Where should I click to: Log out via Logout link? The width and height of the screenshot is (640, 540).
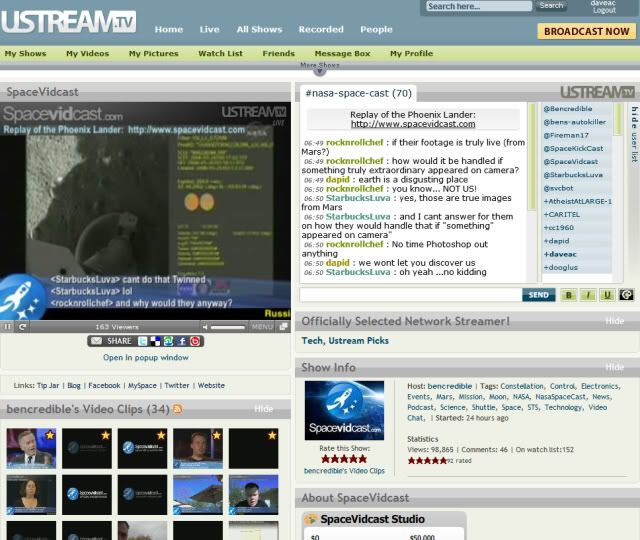(604, 11)
